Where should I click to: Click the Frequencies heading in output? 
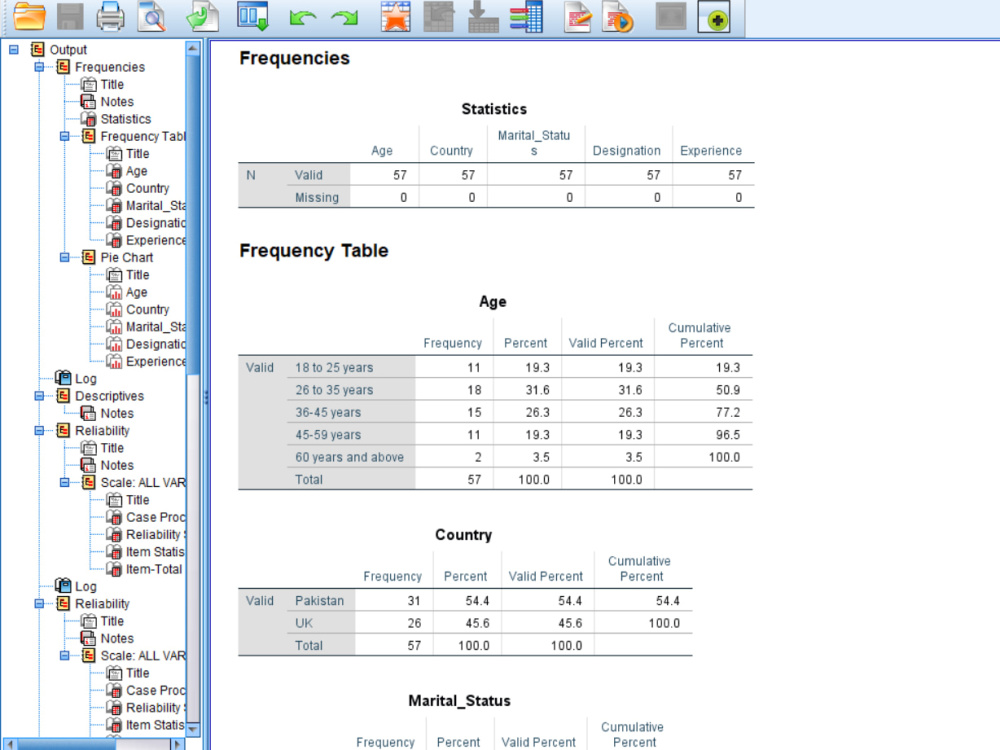[295, 58]
